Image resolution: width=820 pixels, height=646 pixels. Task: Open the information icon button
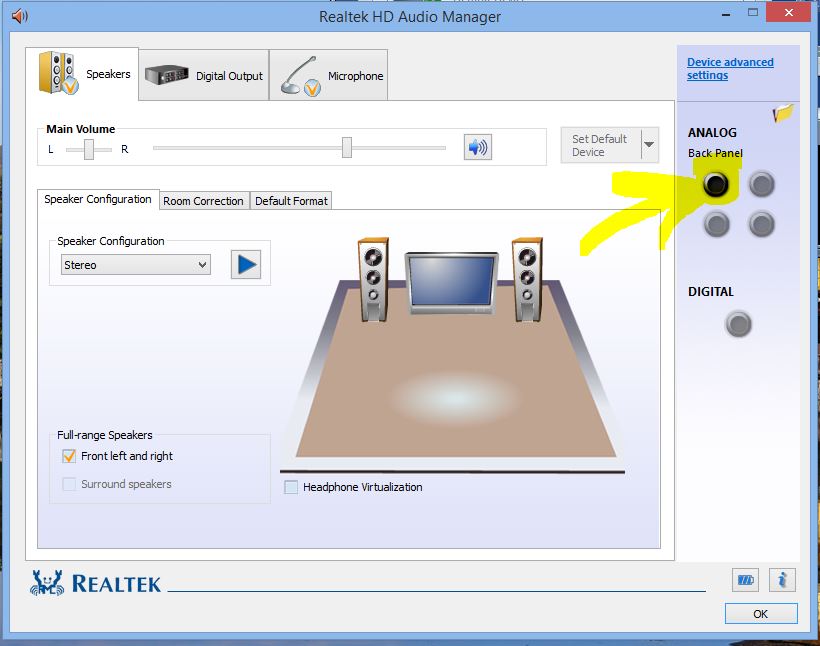[x=782, y=580]
